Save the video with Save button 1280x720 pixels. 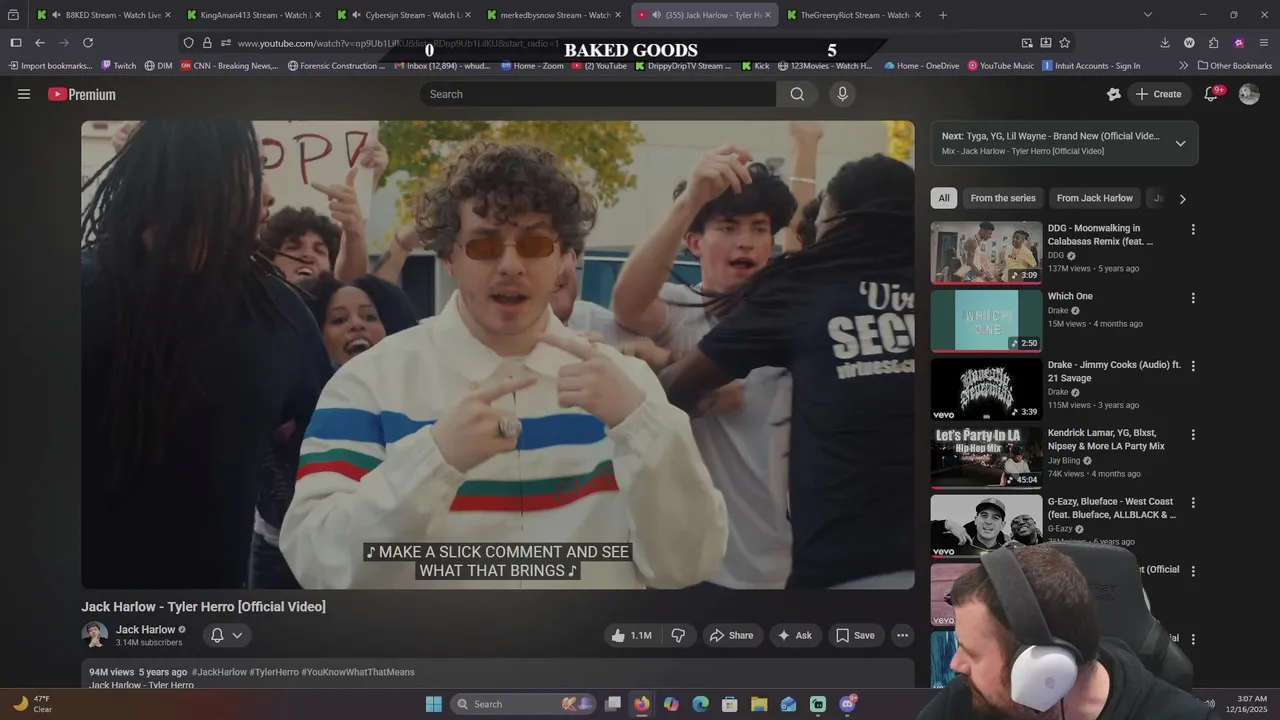[855, 635]
